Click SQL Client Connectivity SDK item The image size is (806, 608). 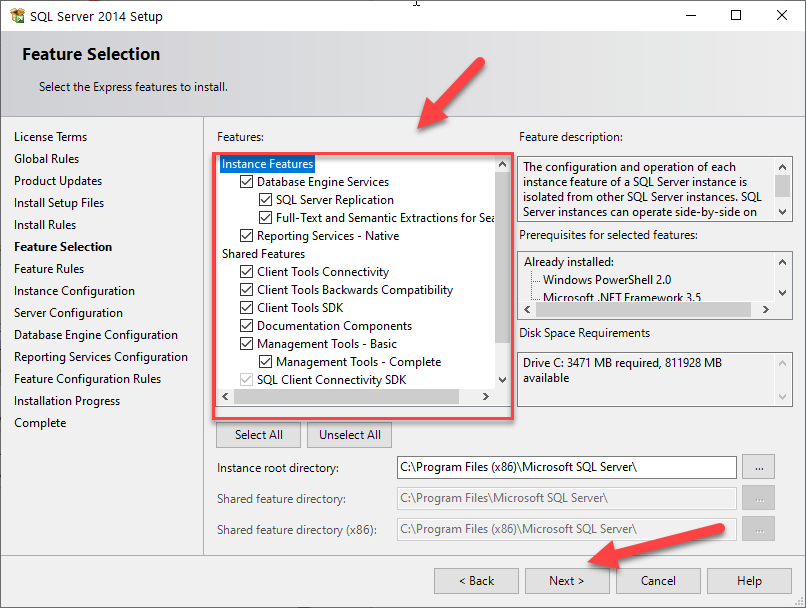pos(332,380)
